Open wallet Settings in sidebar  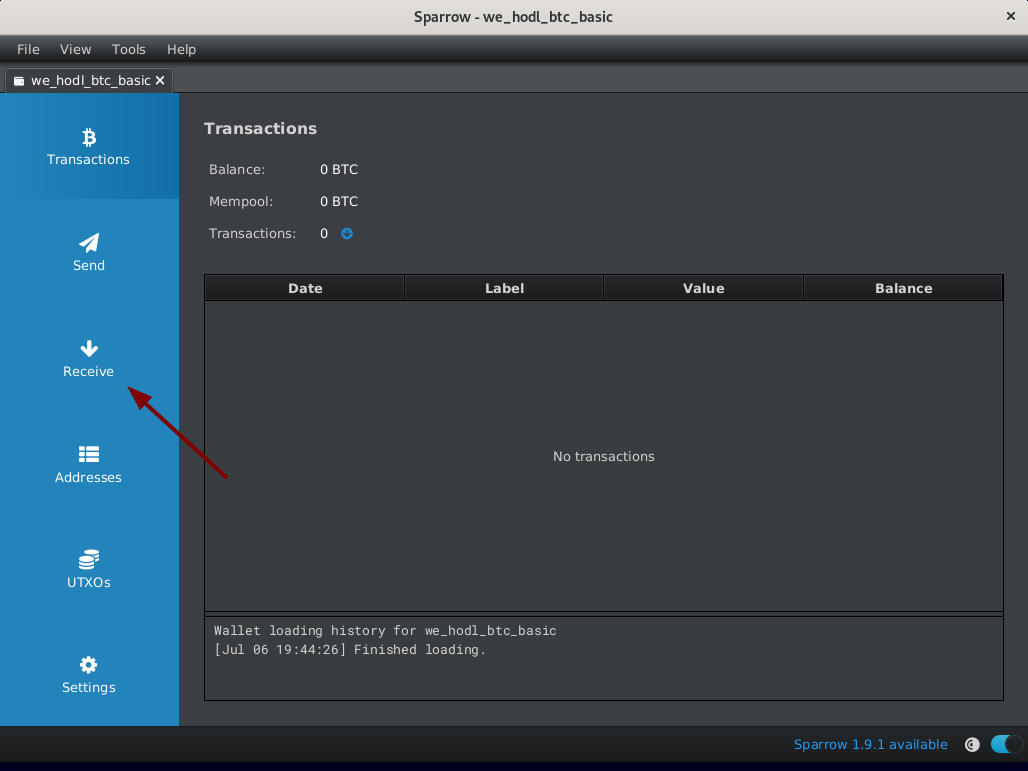pyautogui.click(x=89, y=675)
